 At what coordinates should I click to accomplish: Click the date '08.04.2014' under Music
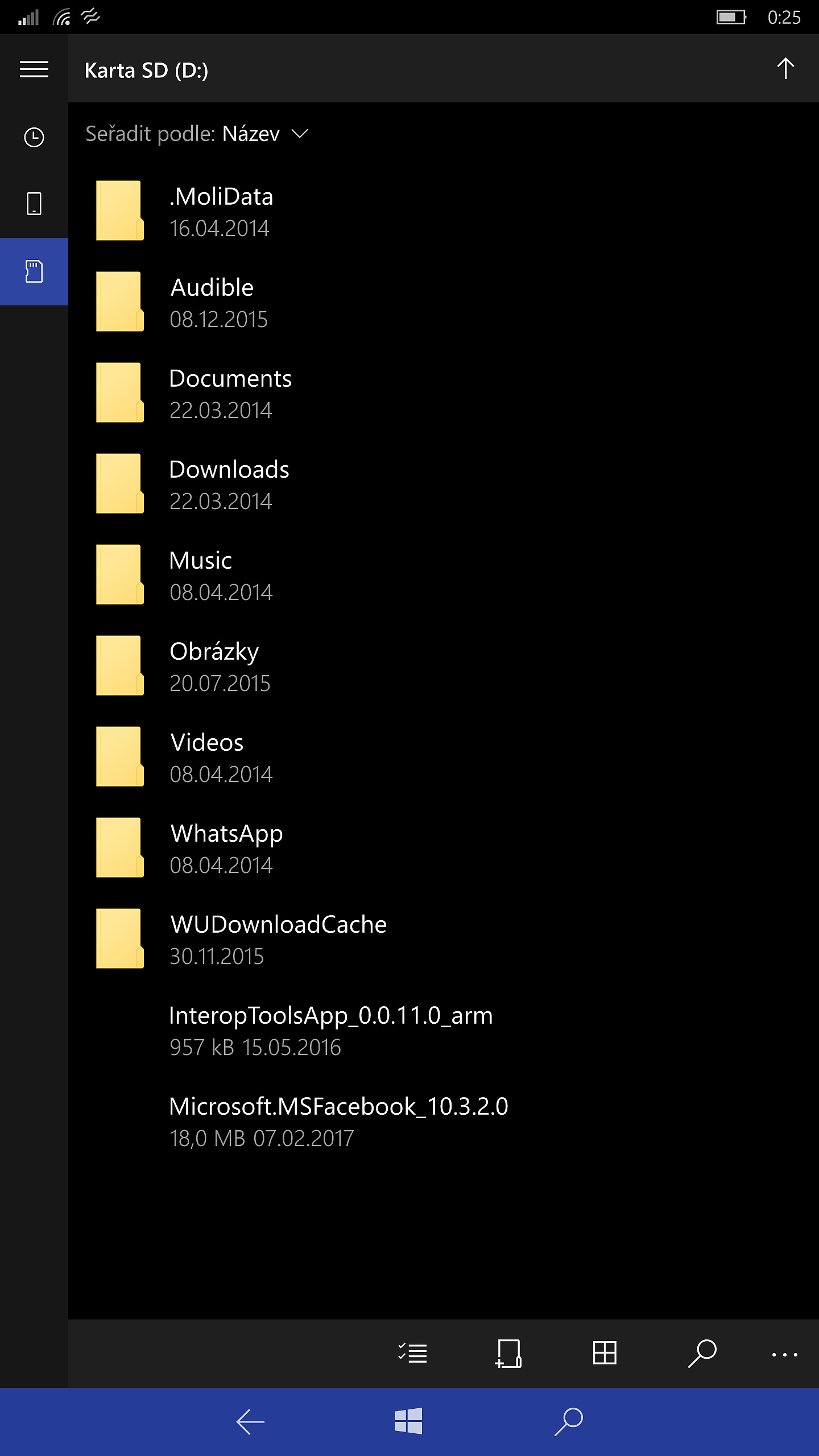pos(221,593)
